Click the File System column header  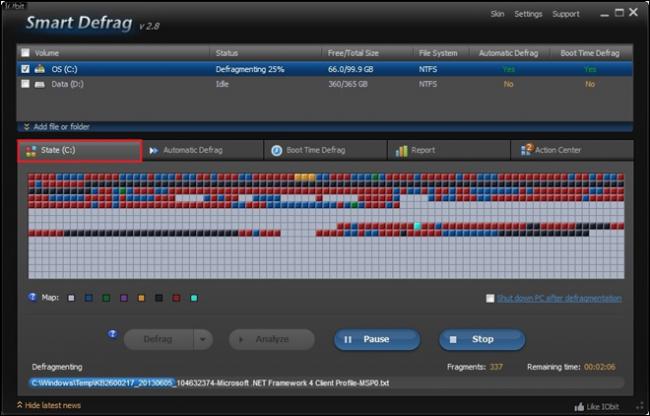point(438,53)
